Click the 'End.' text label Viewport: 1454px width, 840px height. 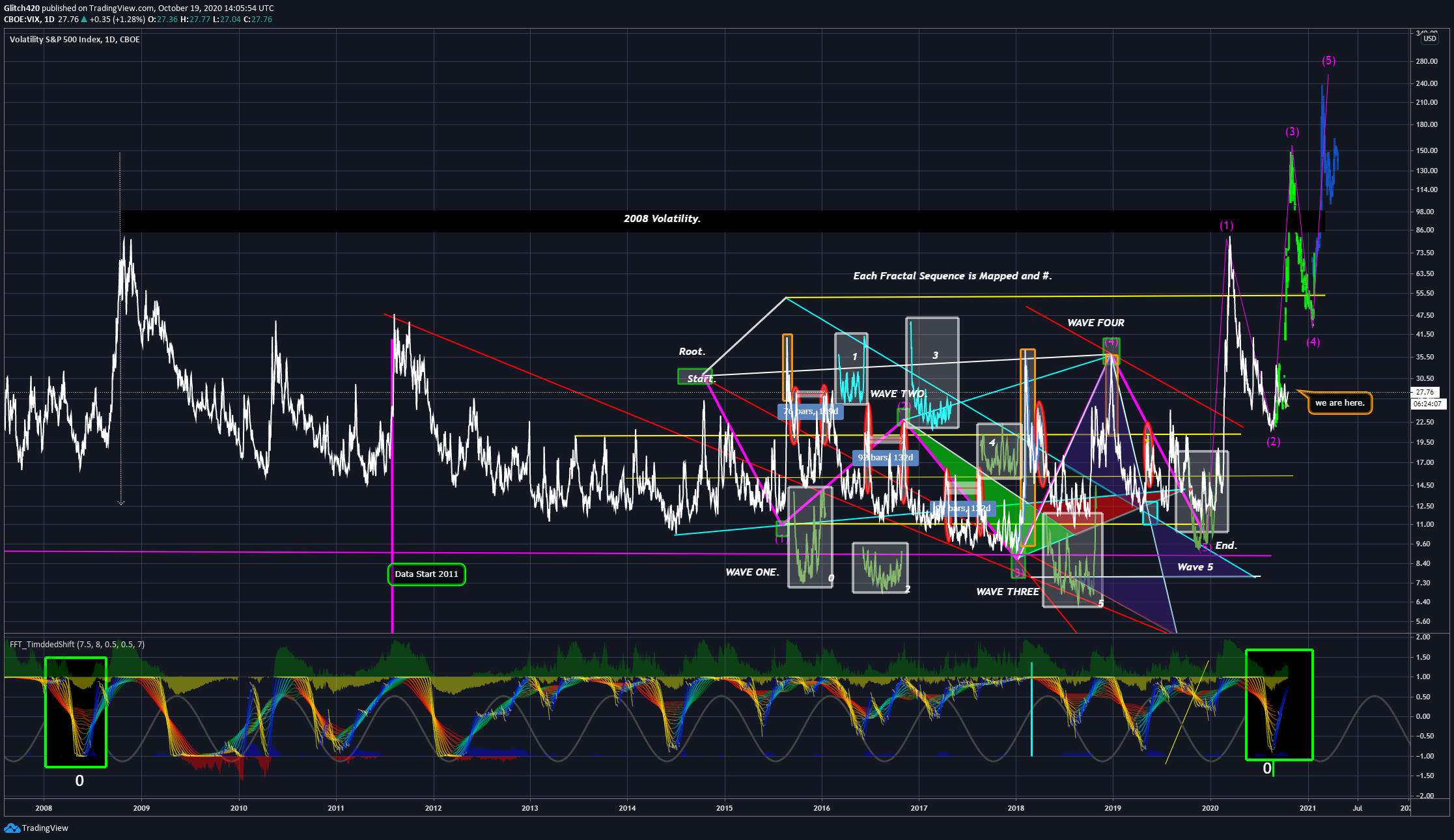(x=1226, y=546)
